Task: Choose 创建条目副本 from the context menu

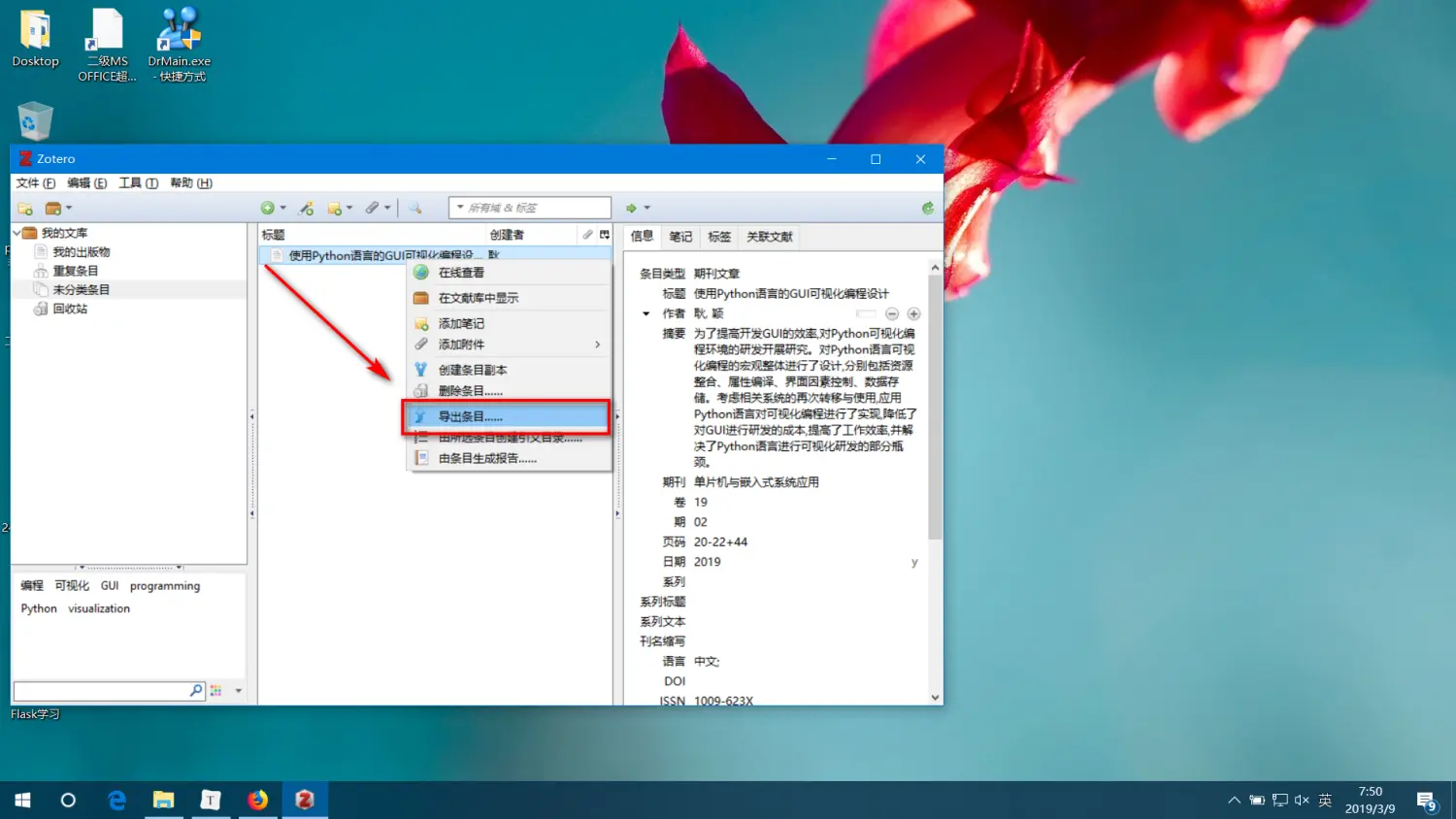Action: point(509,370)
